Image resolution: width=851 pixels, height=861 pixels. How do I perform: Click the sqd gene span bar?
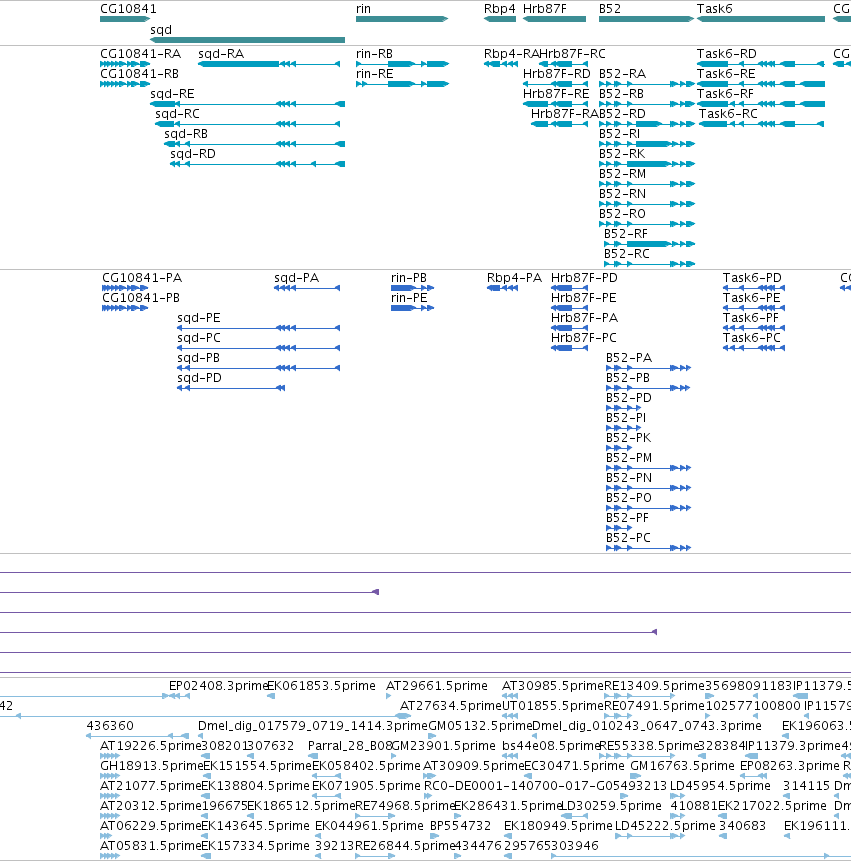247,40
